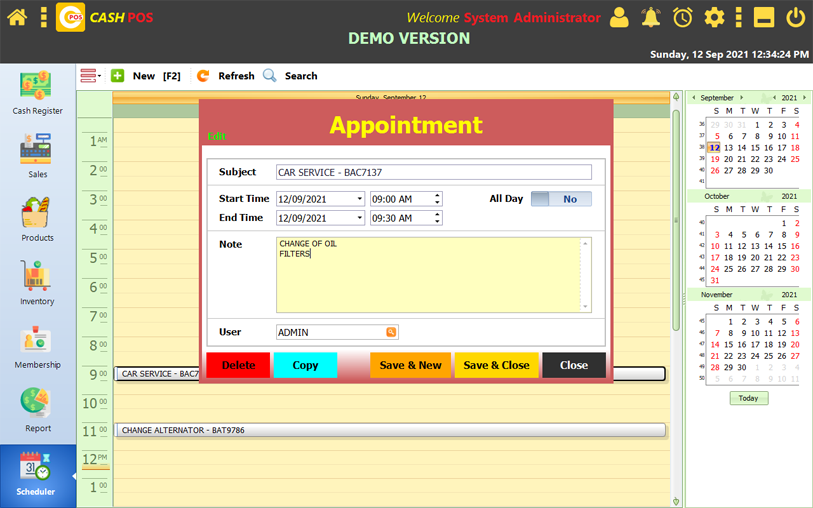Viewport: 813px width, 508px height.
Task: Click the scheduler scroll up arrow
Action: [x=676, y=97]
